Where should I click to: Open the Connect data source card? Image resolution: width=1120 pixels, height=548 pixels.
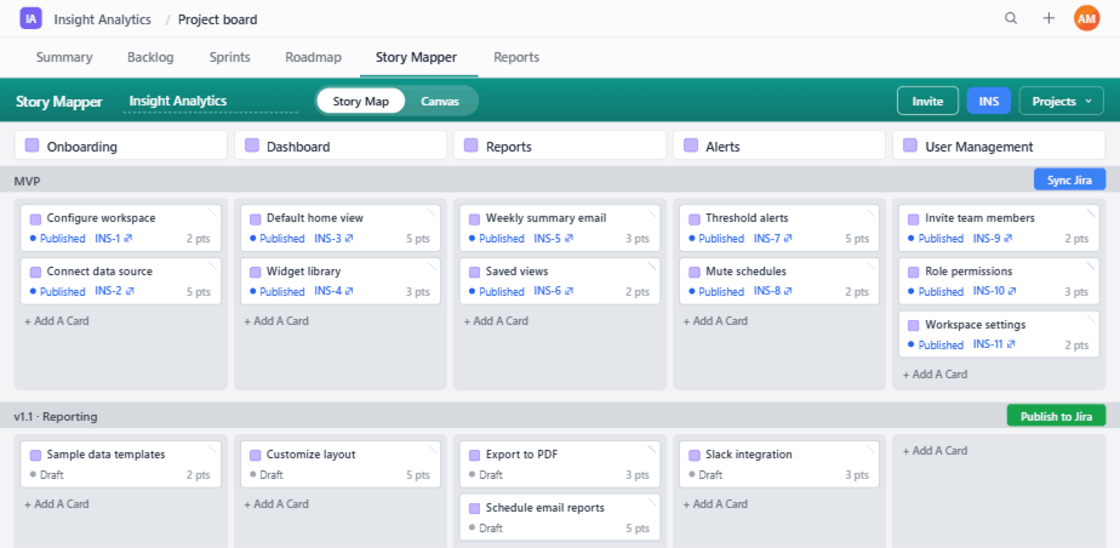point(121,281)
